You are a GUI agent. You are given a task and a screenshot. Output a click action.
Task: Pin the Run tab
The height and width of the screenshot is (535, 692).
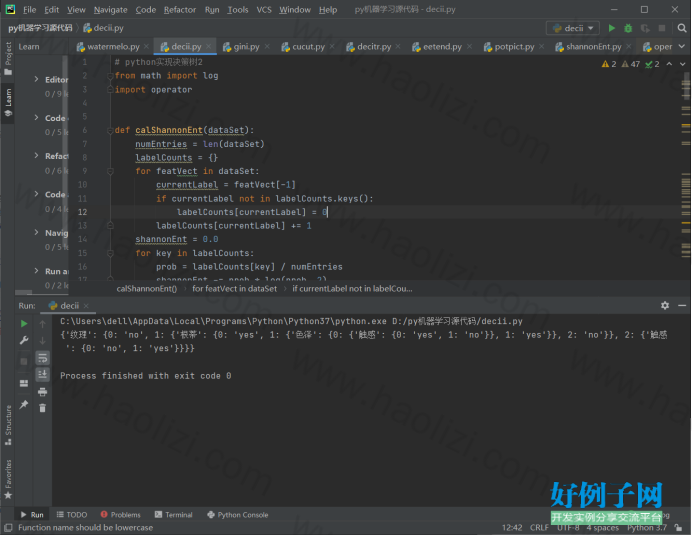click(x=24, y=404)
